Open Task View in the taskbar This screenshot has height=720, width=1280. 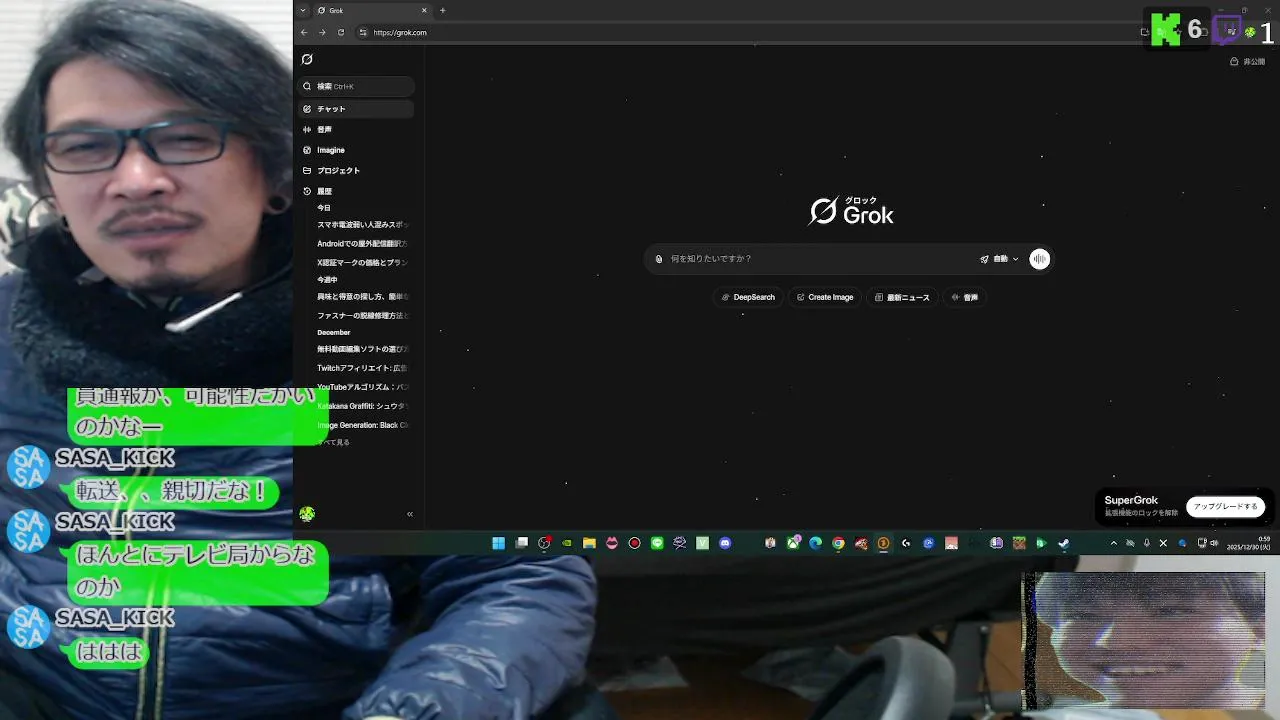tap(521, 543)
